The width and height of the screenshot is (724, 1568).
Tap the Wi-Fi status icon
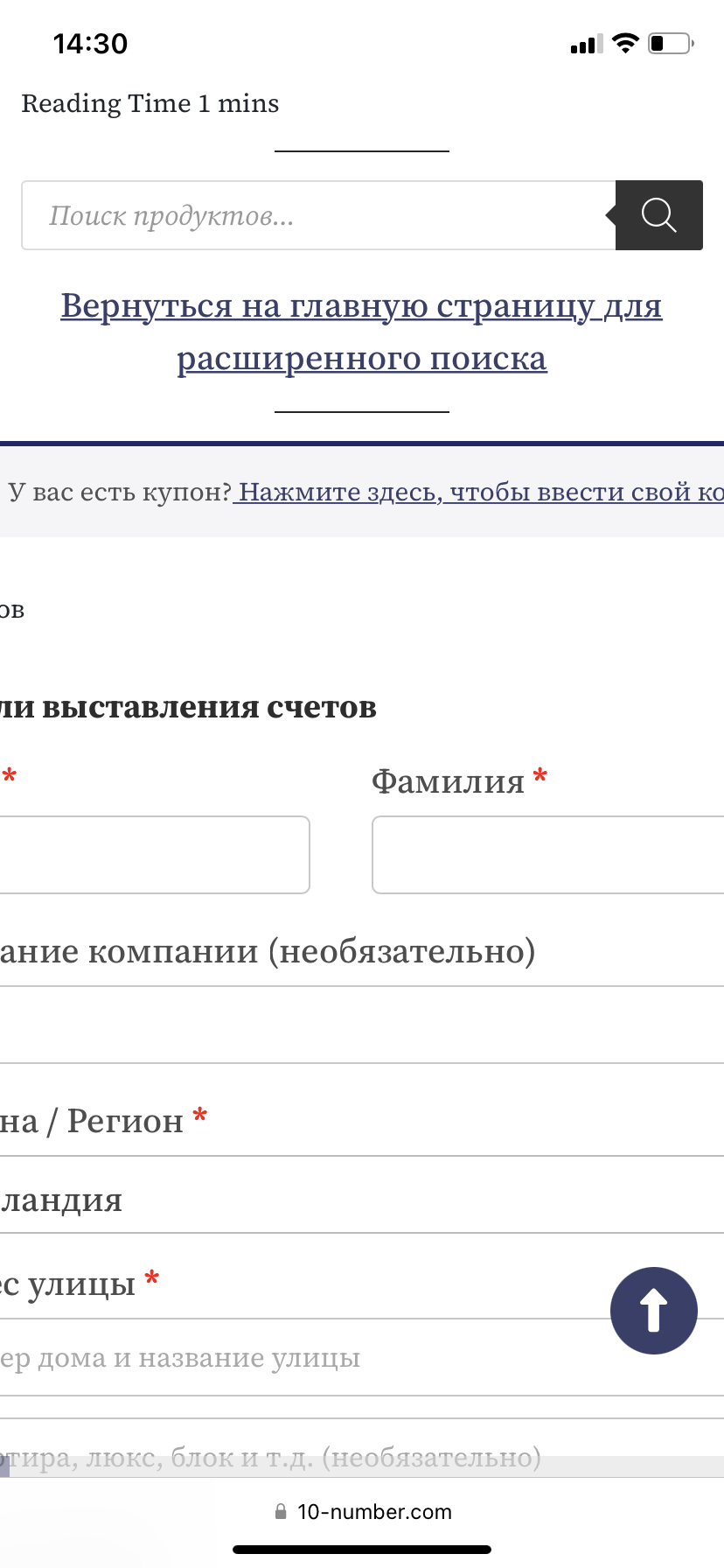tap(625, 43)
